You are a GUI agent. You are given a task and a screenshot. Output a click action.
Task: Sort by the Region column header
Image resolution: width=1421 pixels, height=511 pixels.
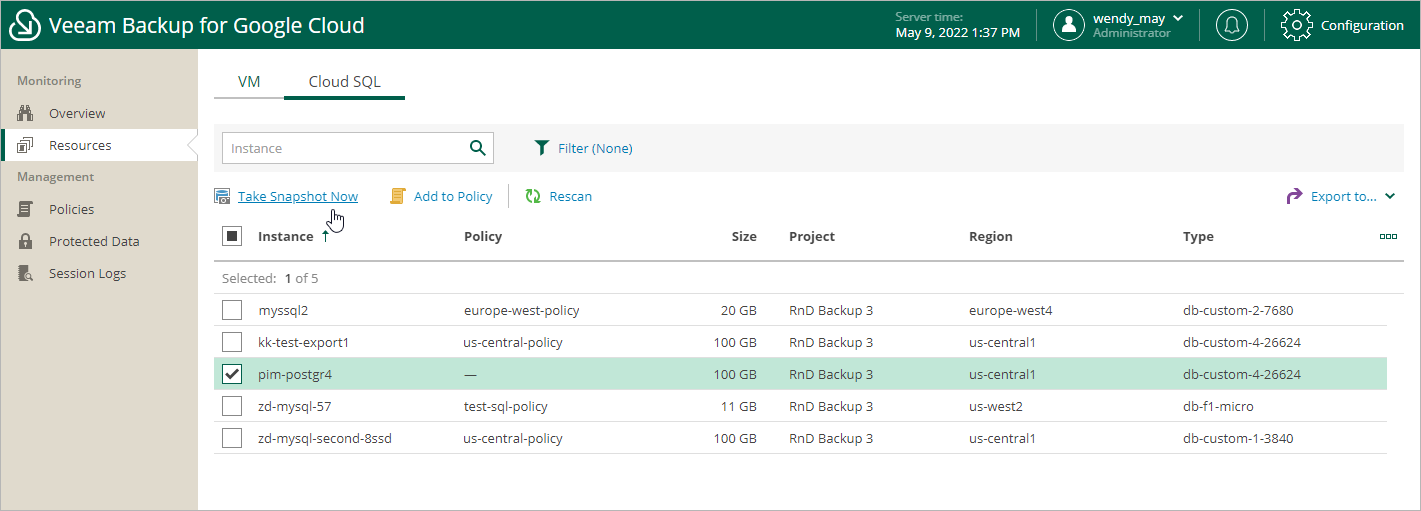click(991, 237)
